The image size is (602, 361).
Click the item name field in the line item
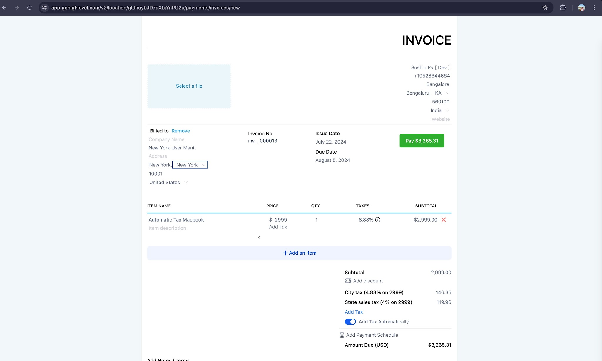point(176,220)
